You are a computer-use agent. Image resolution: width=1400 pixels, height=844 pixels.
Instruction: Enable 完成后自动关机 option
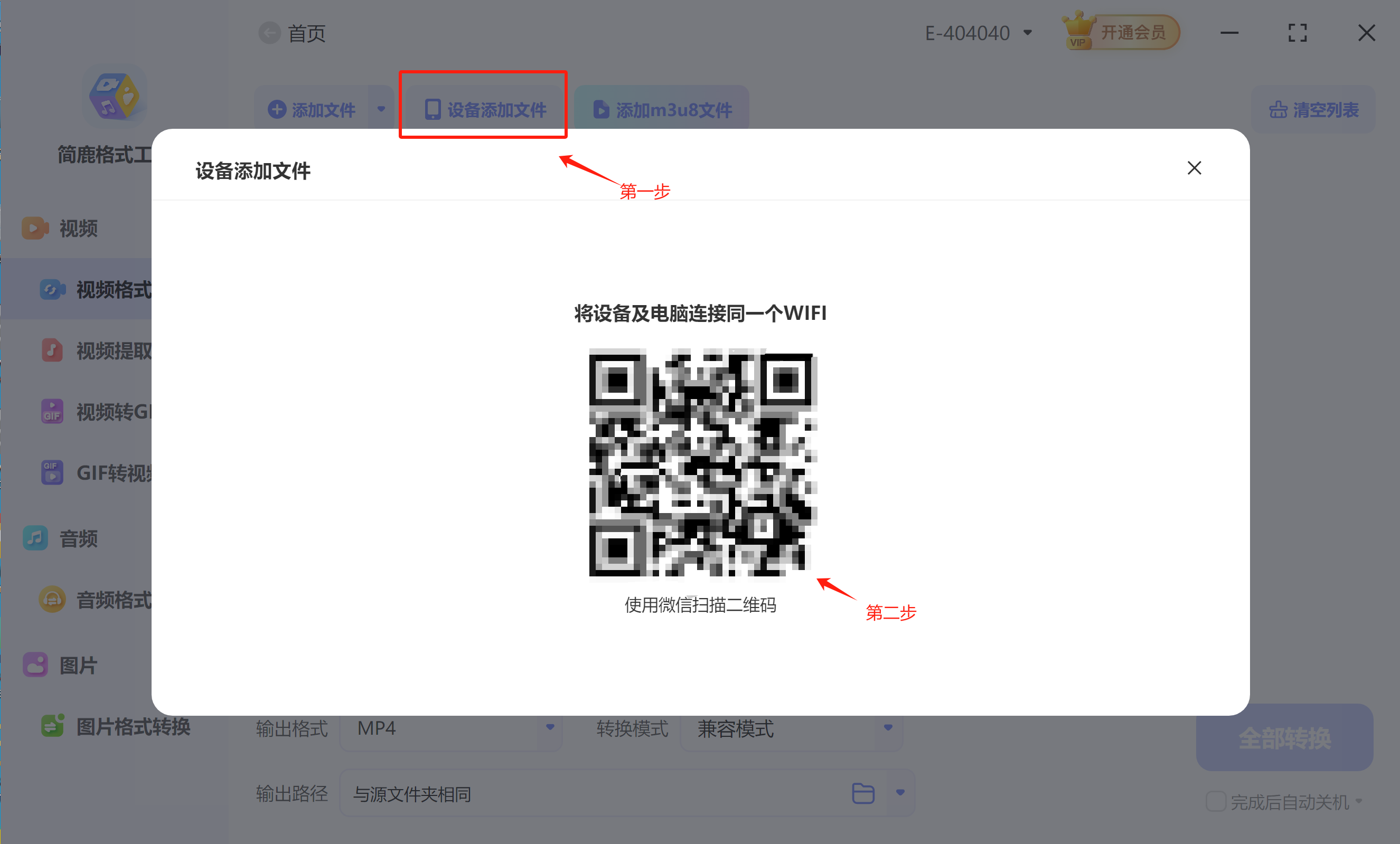pos(1216,801)
